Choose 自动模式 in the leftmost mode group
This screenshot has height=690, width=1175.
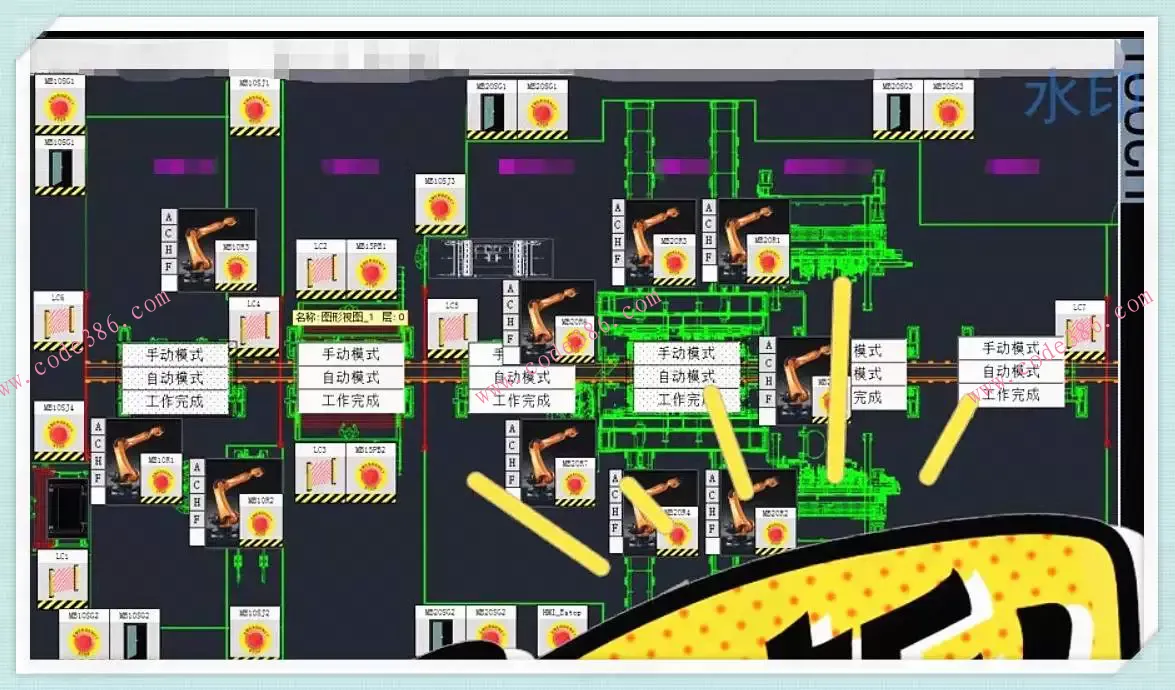point(175,378)
